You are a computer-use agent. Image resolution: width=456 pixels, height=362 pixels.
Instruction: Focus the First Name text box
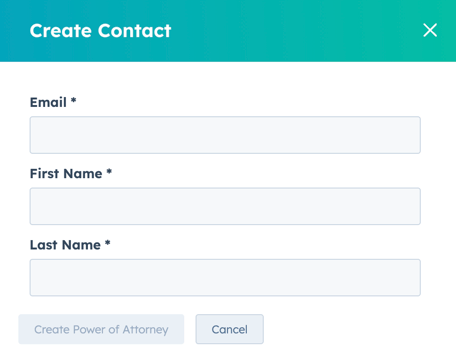(225, 206)
